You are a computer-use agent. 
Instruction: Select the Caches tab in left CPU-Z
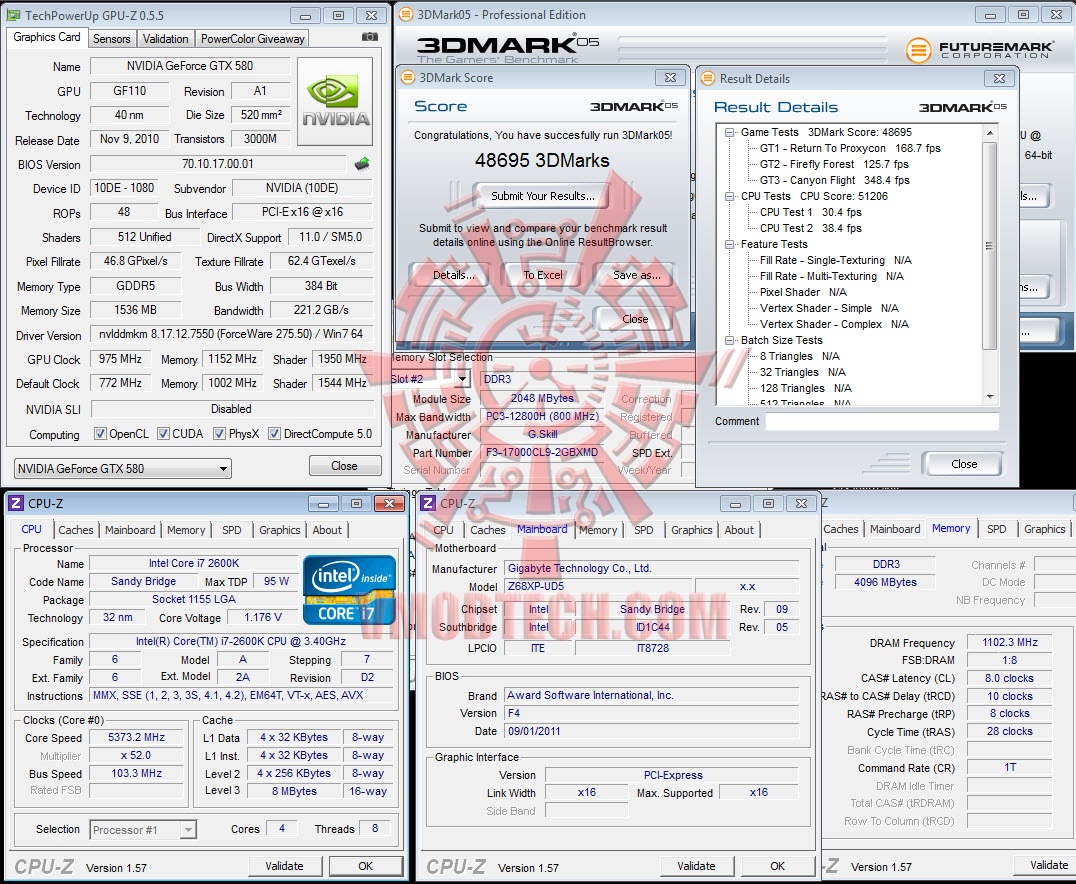pyautogui.click(x=75, y=530)
